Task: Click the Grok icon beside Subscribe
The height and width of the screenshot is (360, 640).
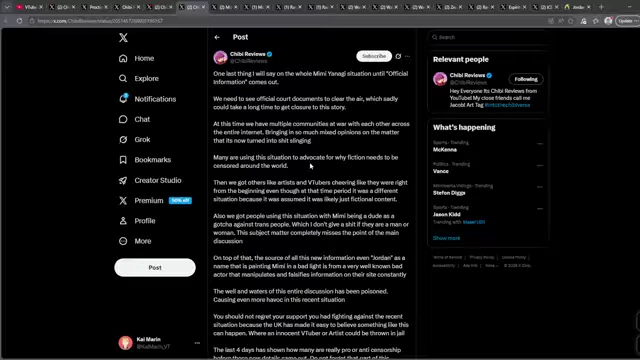Action: [x=398, y=56]
